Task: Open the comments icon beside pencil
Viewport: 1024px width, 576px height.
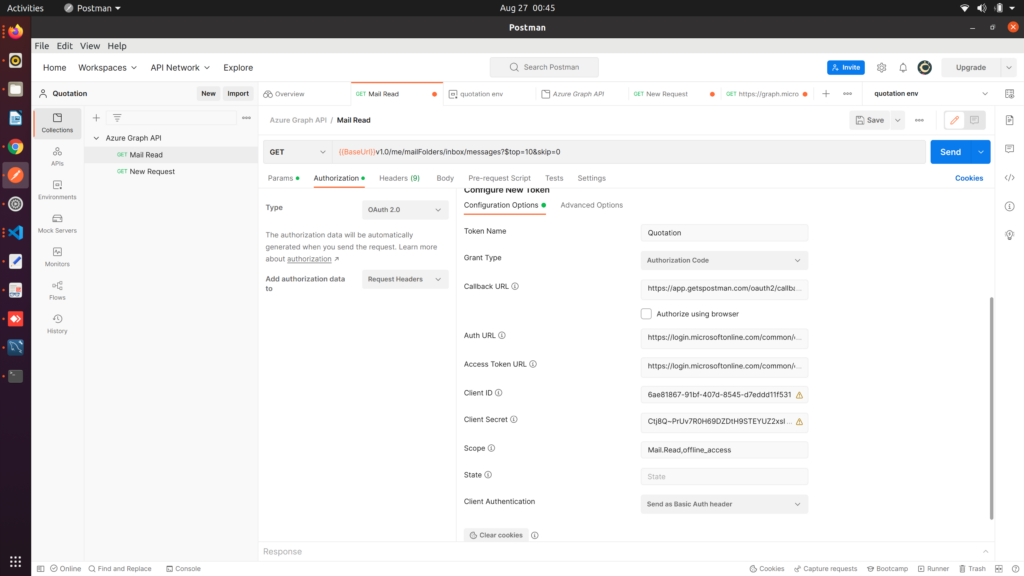Action: point(974,120)
